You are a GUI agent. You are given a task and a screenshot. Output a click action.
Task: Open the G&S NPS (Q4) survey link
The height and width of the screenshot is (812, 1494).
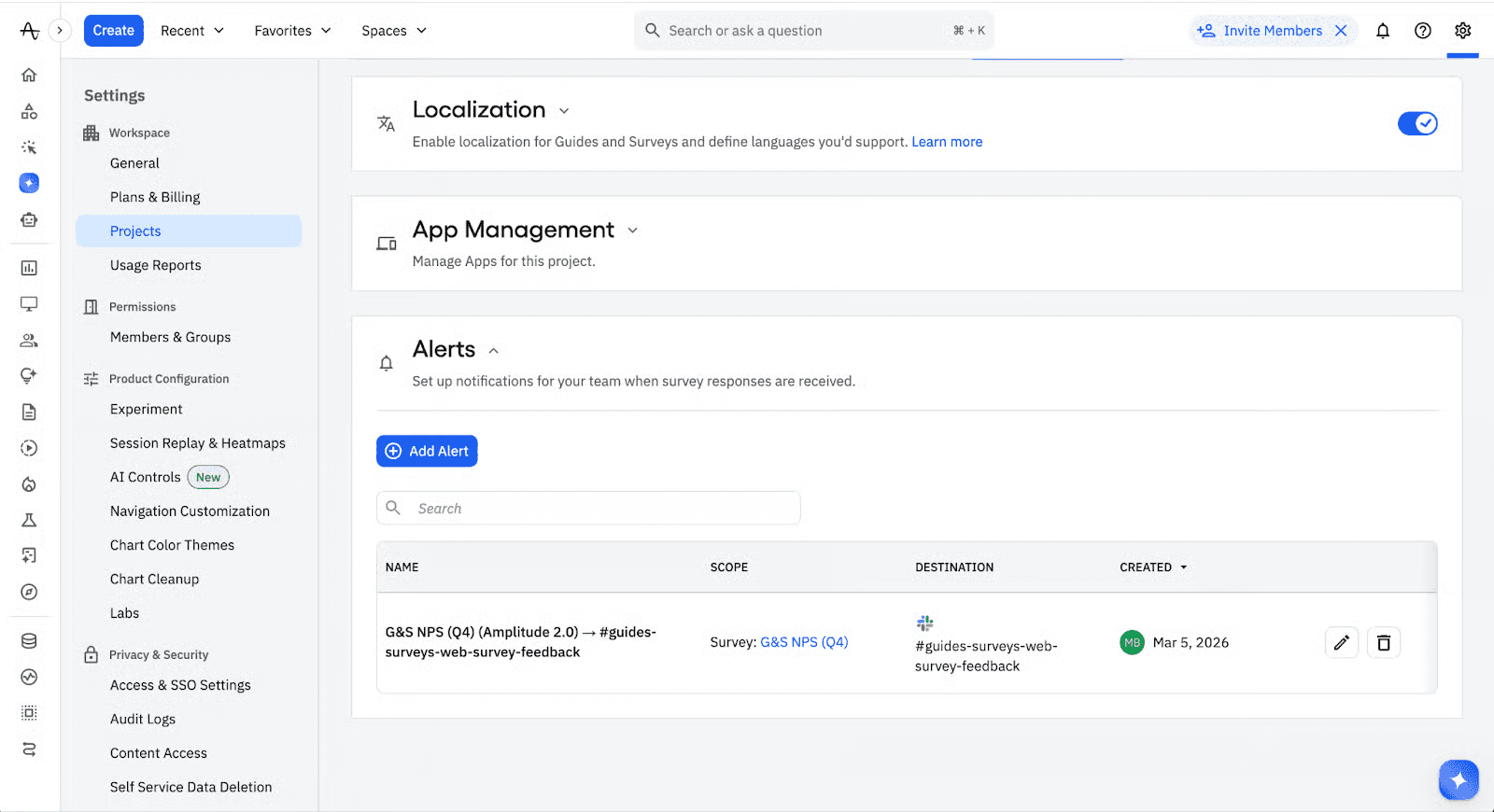[804, 642]
